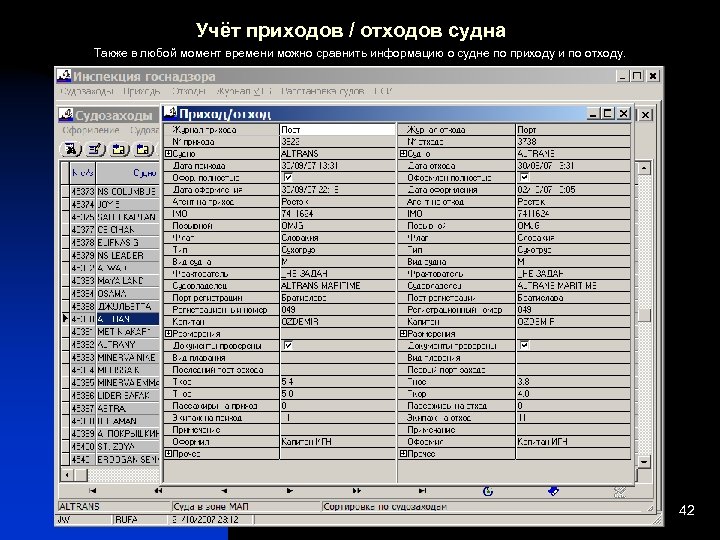
Task: Click status bar 'Сортировка по судозаходам'
Action: (x=385, y=507)
